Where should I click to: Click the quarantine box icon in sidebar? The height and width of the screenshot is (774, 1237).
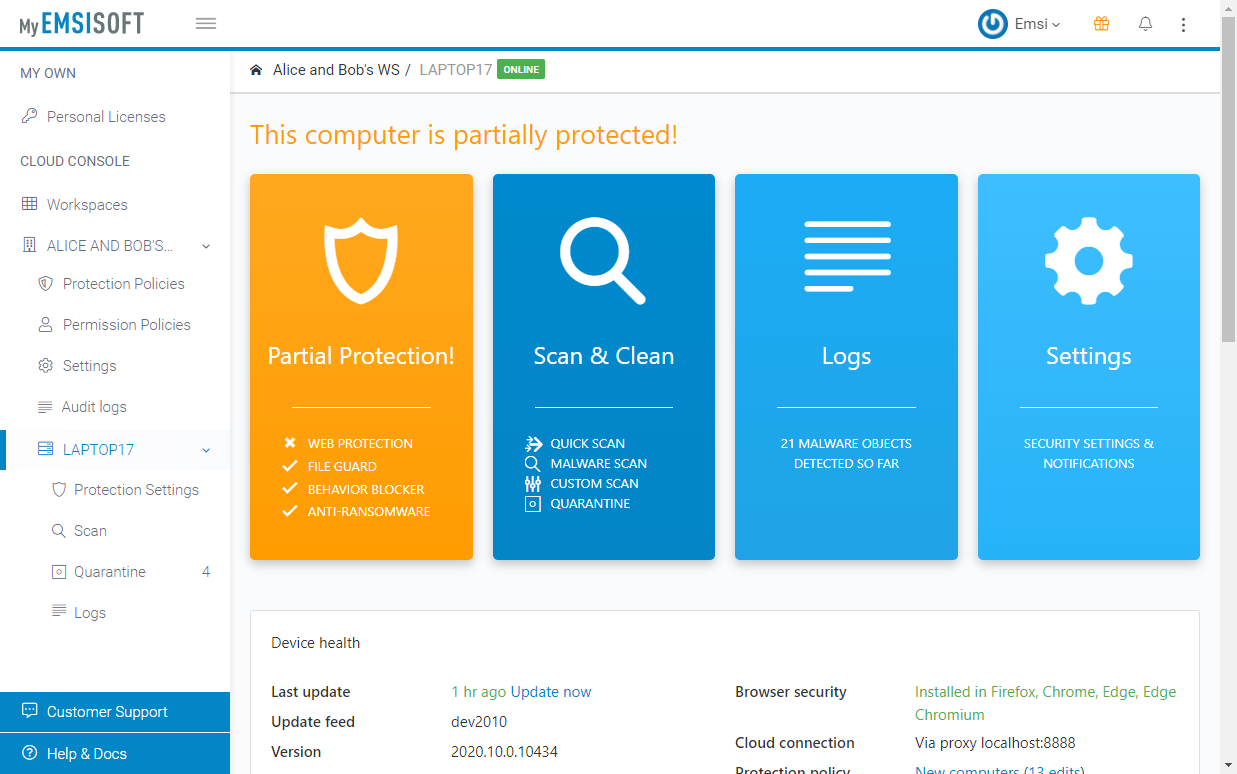point(58,572)
